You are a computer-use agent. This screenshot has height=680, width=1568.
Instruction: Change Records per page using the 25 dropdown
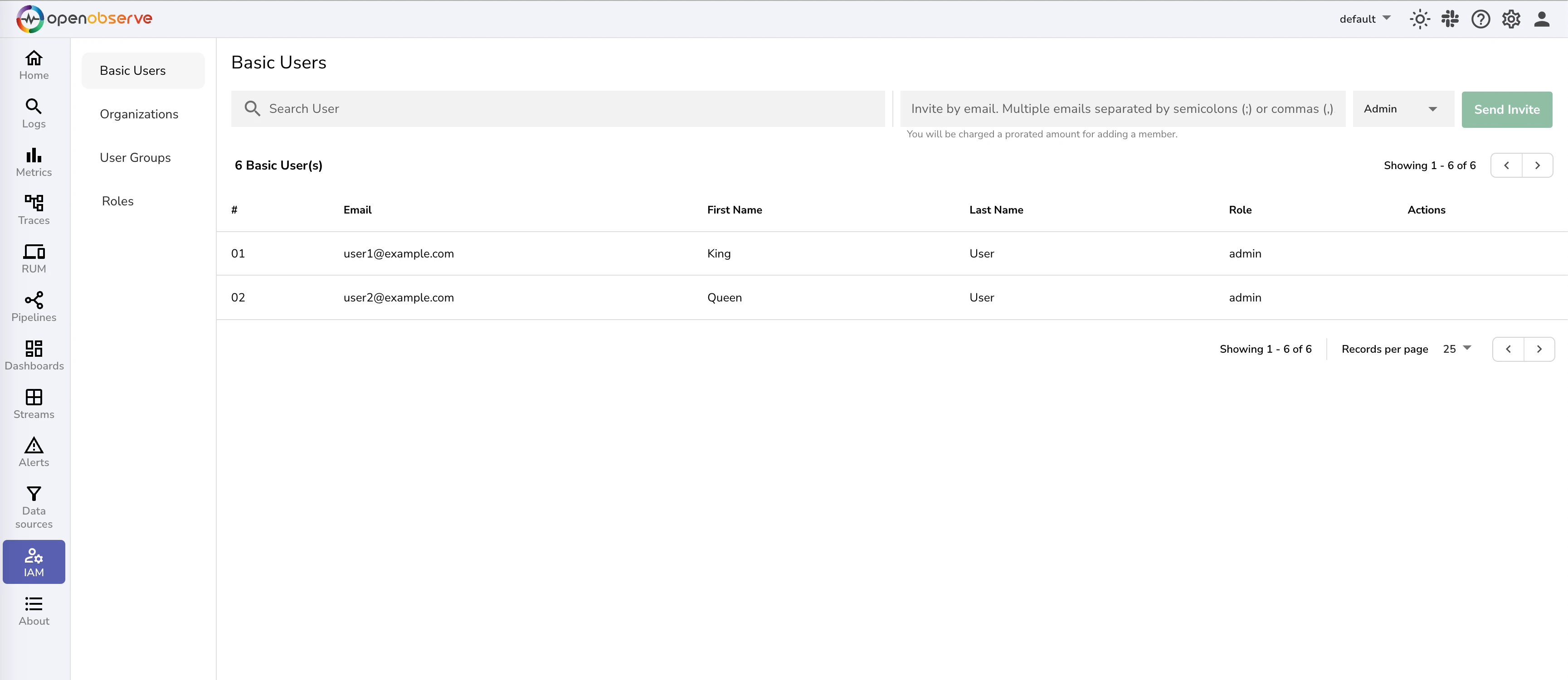1456,349
